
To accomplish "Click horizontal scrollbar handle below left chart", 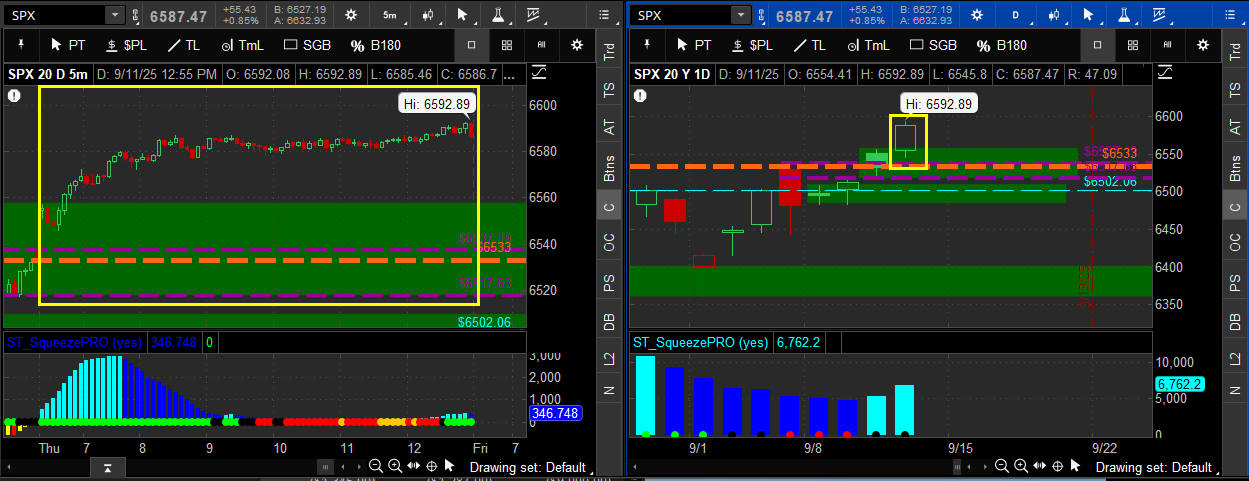I will click(323, 466).
